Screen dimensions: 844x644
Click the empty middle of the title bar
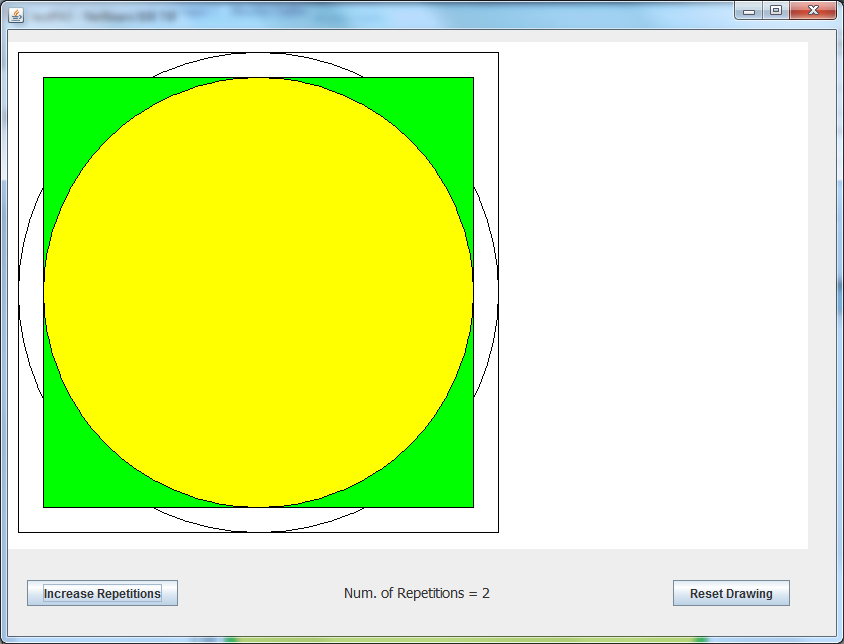[450, 16]
